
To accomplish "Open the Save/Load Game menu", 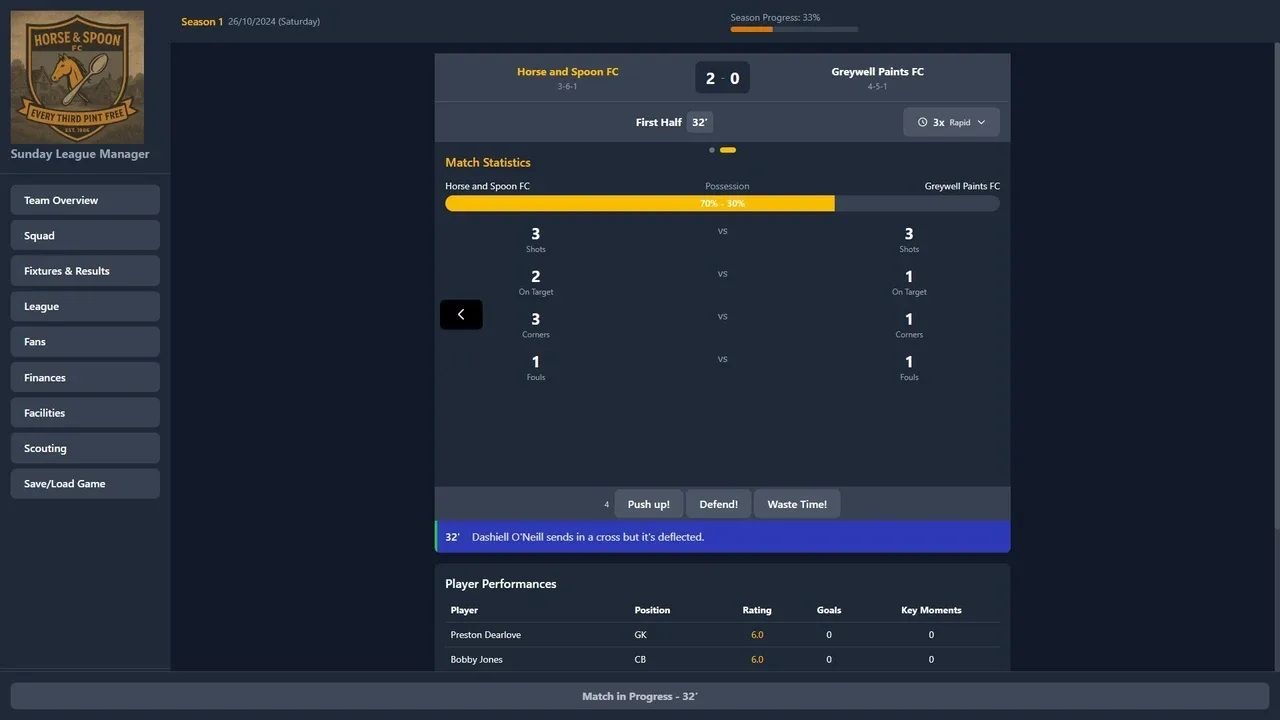I will click(x=85, y=484).
